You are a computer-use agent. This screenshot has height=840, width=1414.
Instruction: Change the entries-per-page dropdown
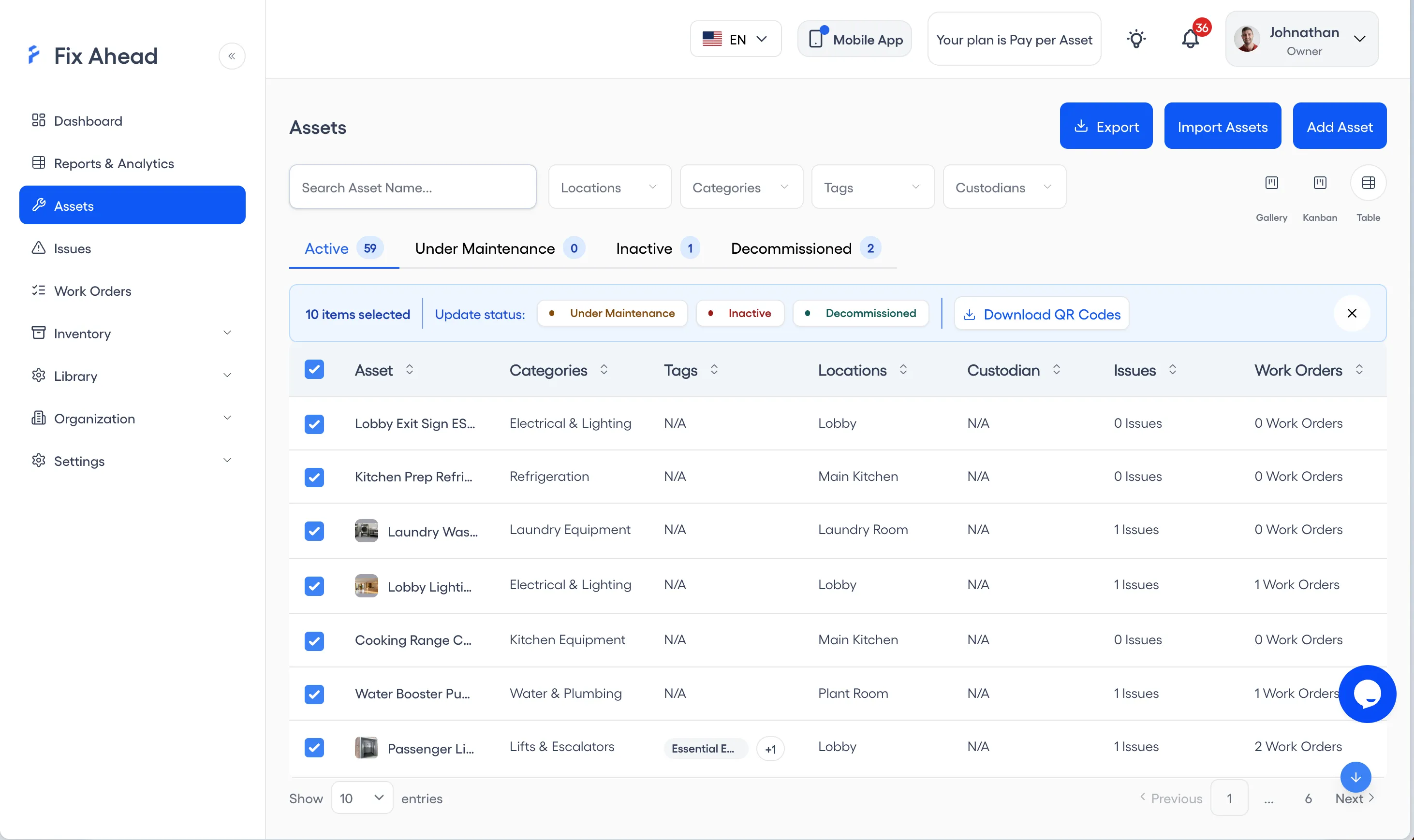click(362, 798)
